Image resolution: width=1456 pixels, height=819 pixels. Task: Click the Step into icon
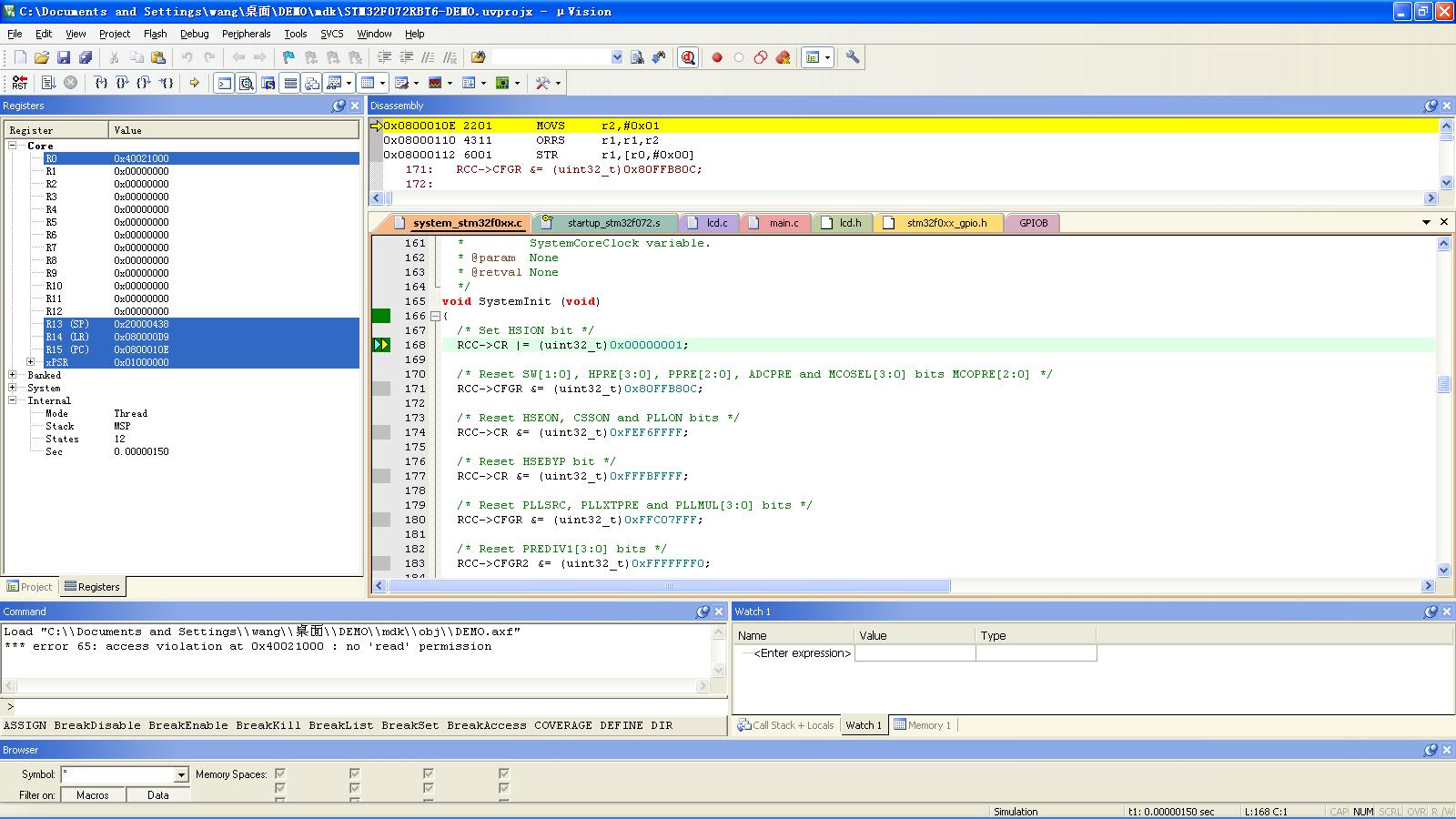[101, 83]
